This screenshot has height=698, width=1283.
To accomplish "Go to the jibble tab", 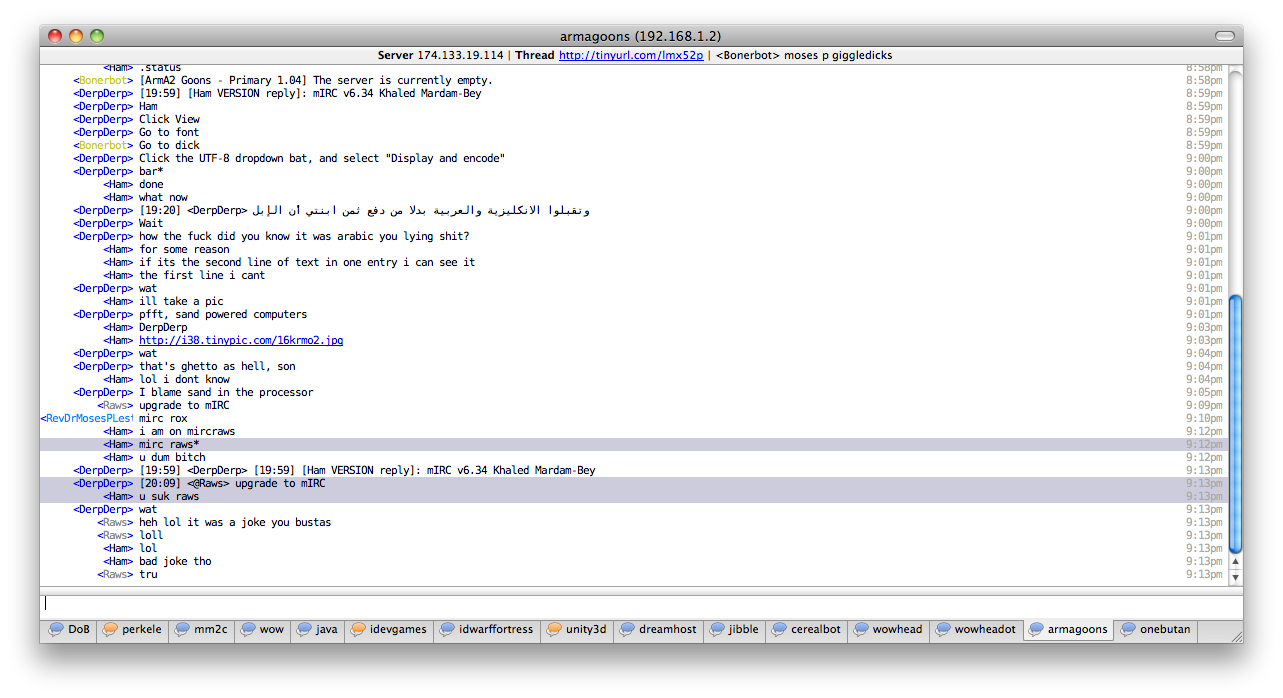I will pyautogui.click(x=743, y=630).
